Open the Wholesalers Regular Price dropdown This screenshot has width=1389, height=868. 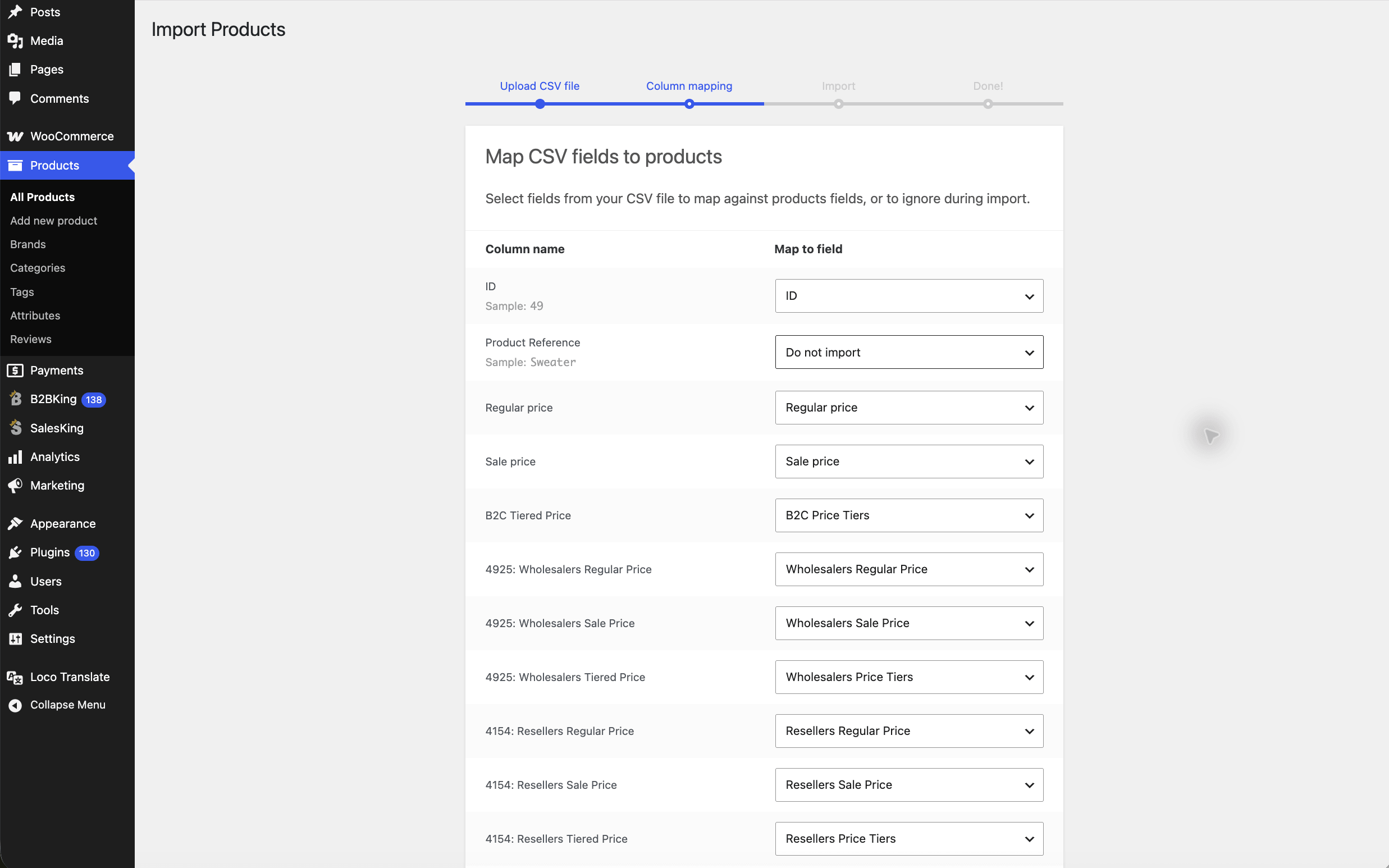point(909,569)
